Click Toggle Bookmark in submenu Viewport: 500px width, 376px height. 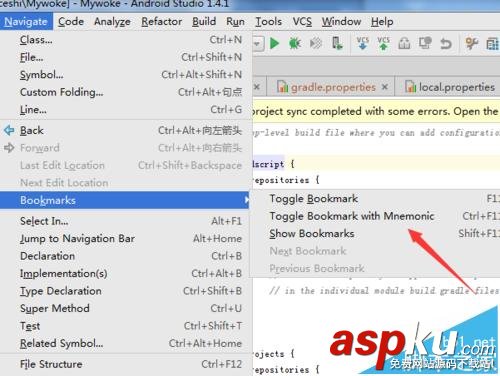click(376, 199)
